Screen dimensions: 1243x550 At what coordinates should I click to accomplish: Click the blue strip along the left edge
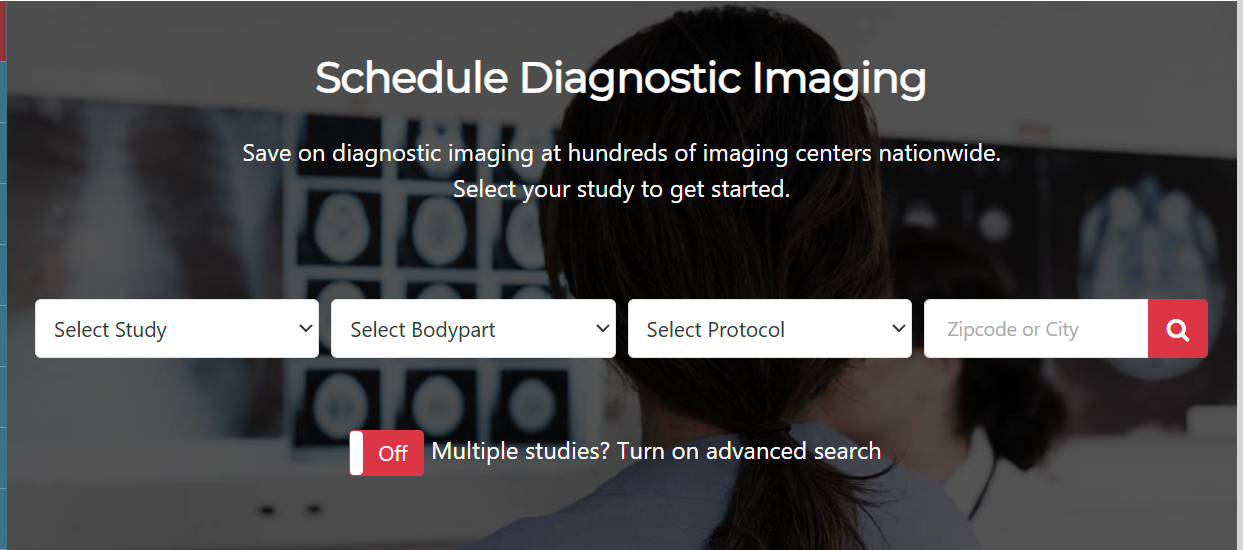(x=3, y=300)
